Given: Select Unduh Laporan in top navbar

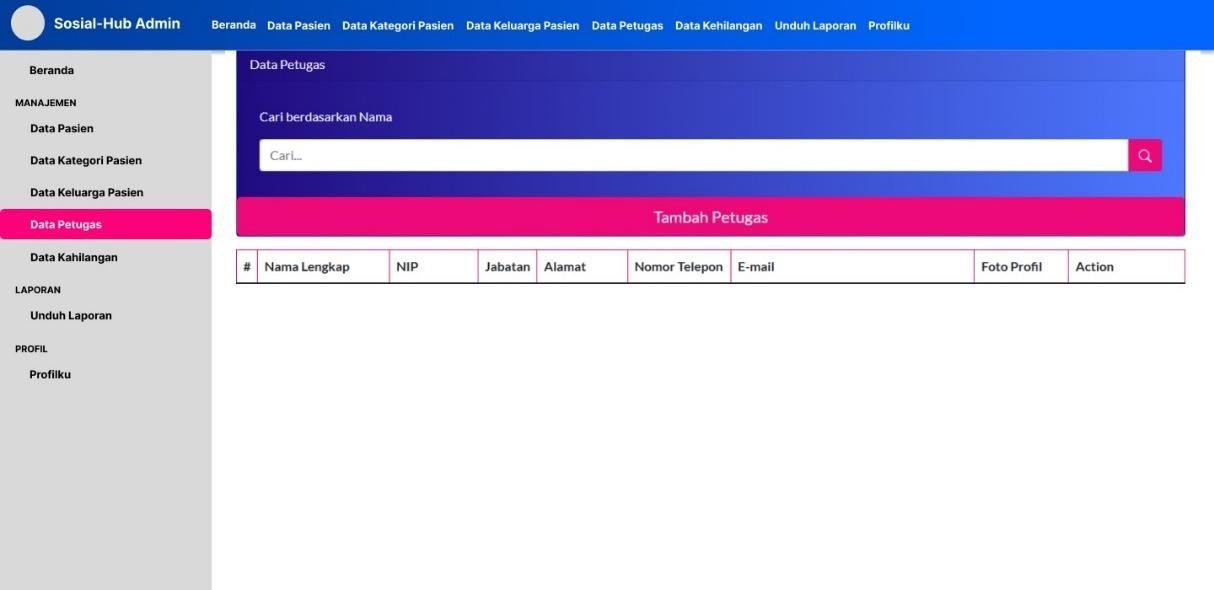Looking at the screenshot, I should pyautogui.click(x=815, y=26).
